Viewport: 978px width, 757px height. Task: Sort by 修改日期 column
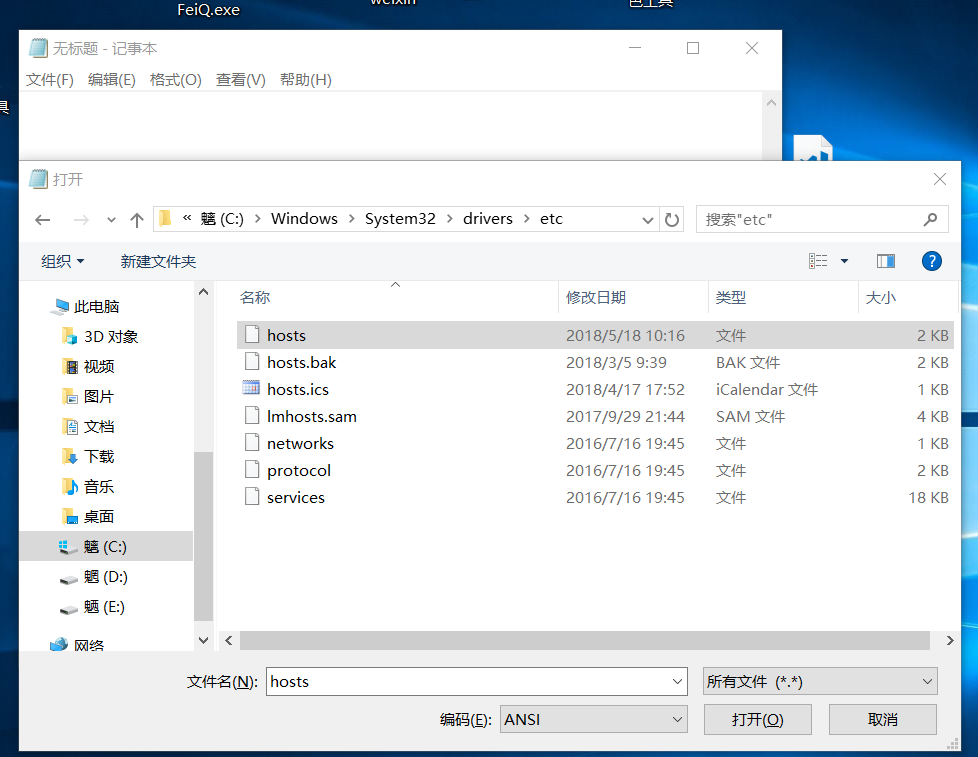596,297
